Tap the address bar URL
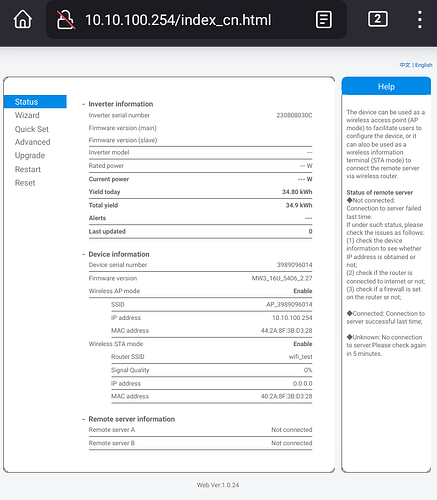Viewport: 437px width, 500px height. click(x=178, y=20)
